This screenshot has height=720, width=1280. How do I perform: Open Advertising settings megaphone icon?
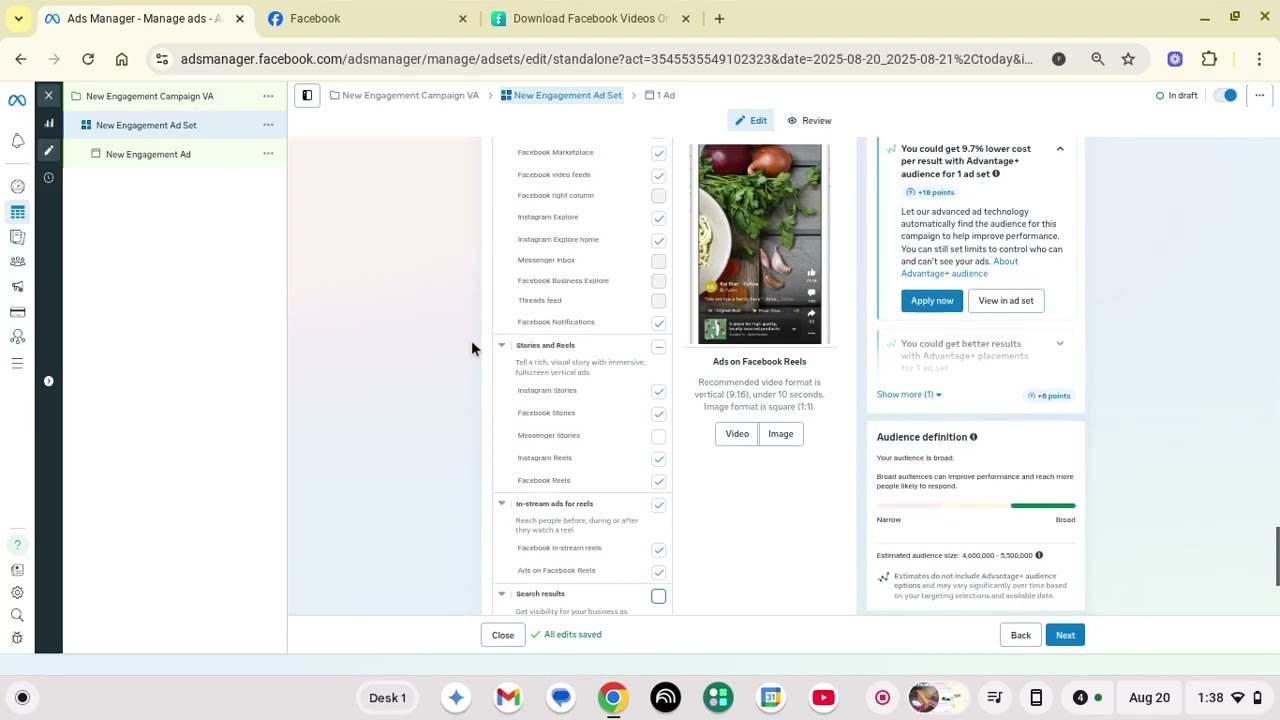pos(17,287)
